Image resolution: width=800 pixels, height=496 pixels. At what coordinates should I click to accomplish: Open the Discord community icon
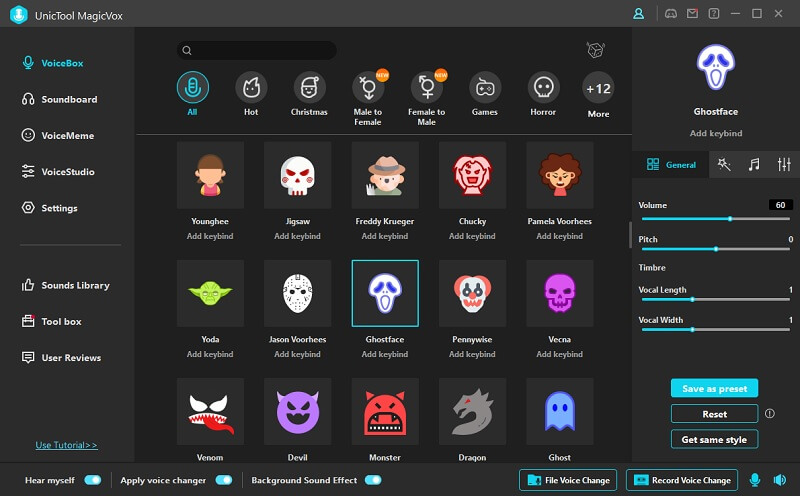(x=670, y=13)
